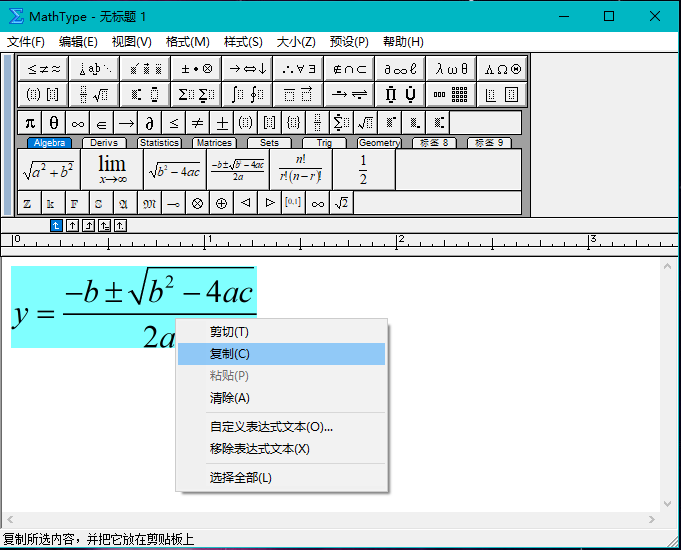The height and width of the screenshot is (550, 681).
Task: Choose 移除表达式文本(X) from context menu
Action: coord(281,448)
